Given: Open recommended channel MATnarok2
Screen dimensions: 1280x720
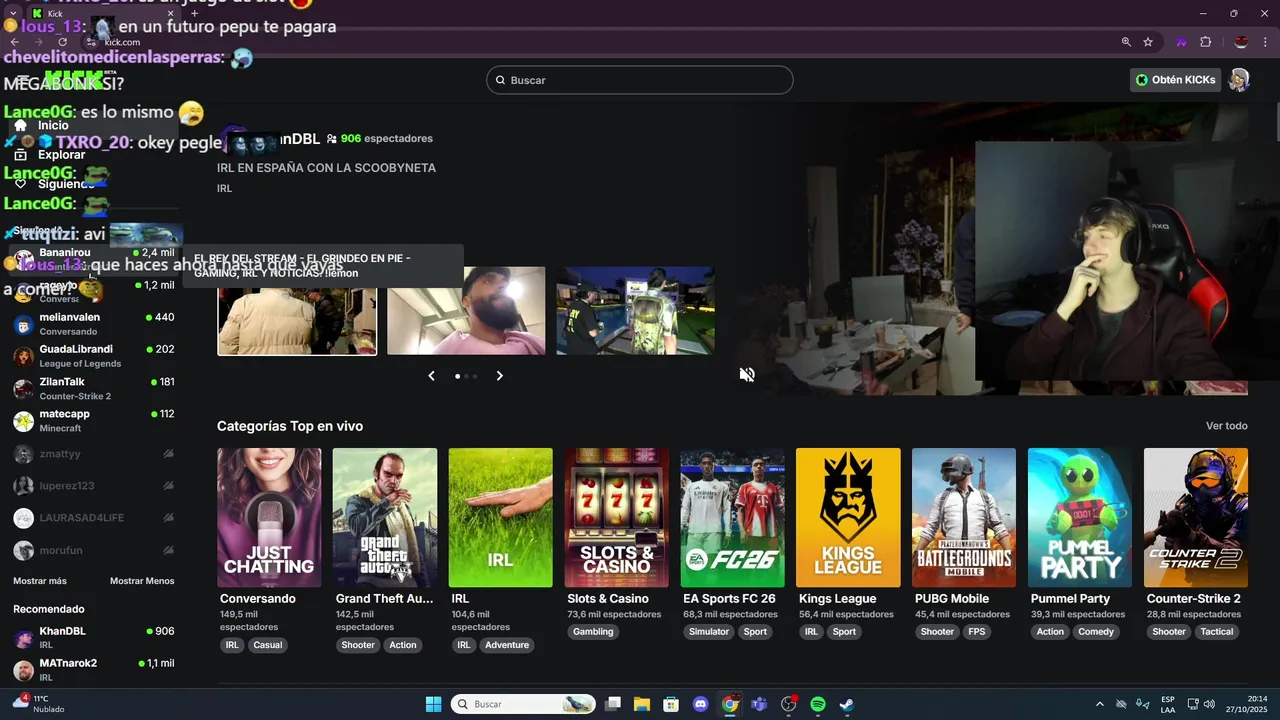Looking at the screenshot, I should click(x=94, y=670).
